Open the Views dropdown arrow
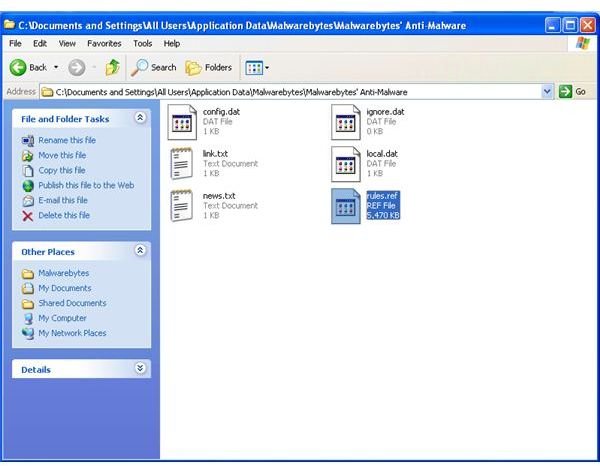This screenshot has height=466, width=600. pos(267,68)
